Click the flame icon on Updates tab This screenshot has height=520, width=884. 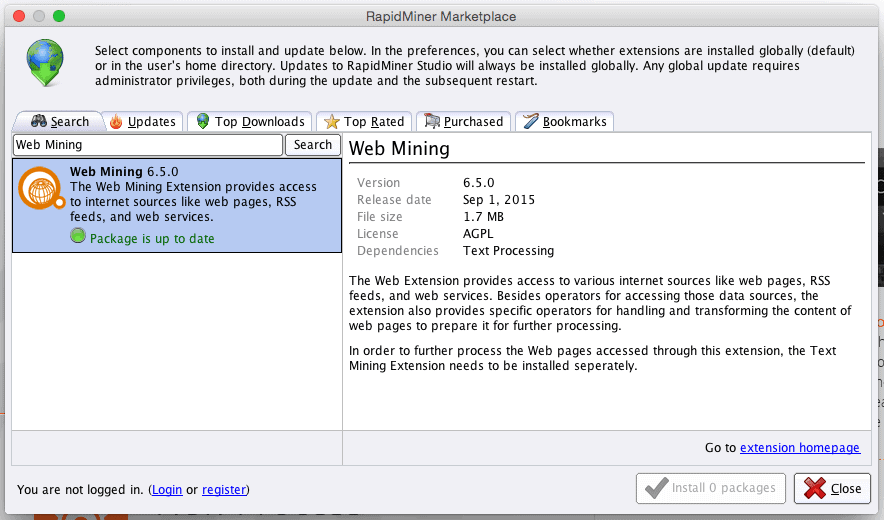[116, 121]
